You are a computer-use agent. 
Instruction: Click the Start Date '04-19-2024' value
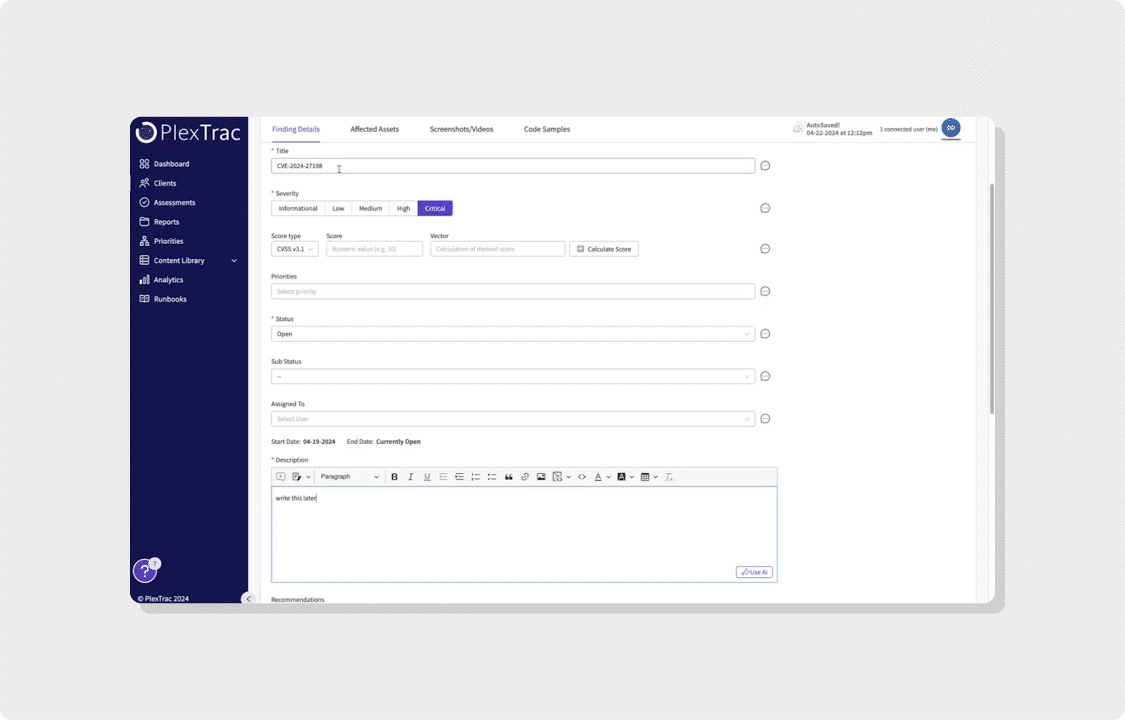[x=319, y=442]
